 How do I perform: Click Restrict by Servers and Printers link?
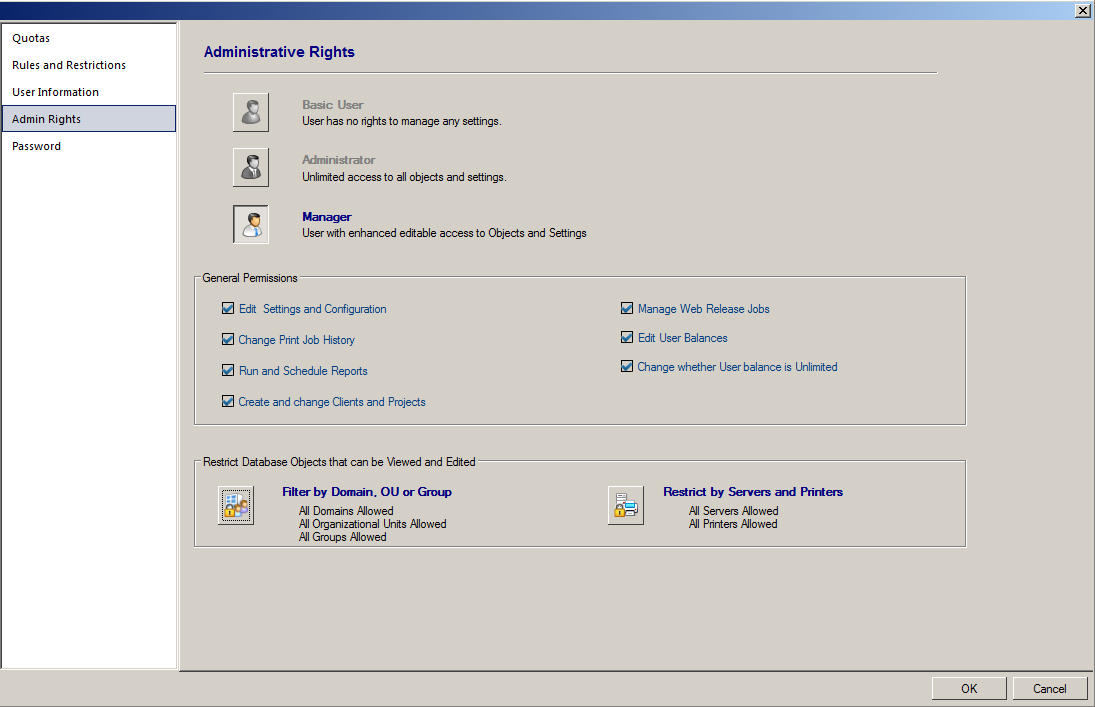pyautogui.click(x=753, y=492)
